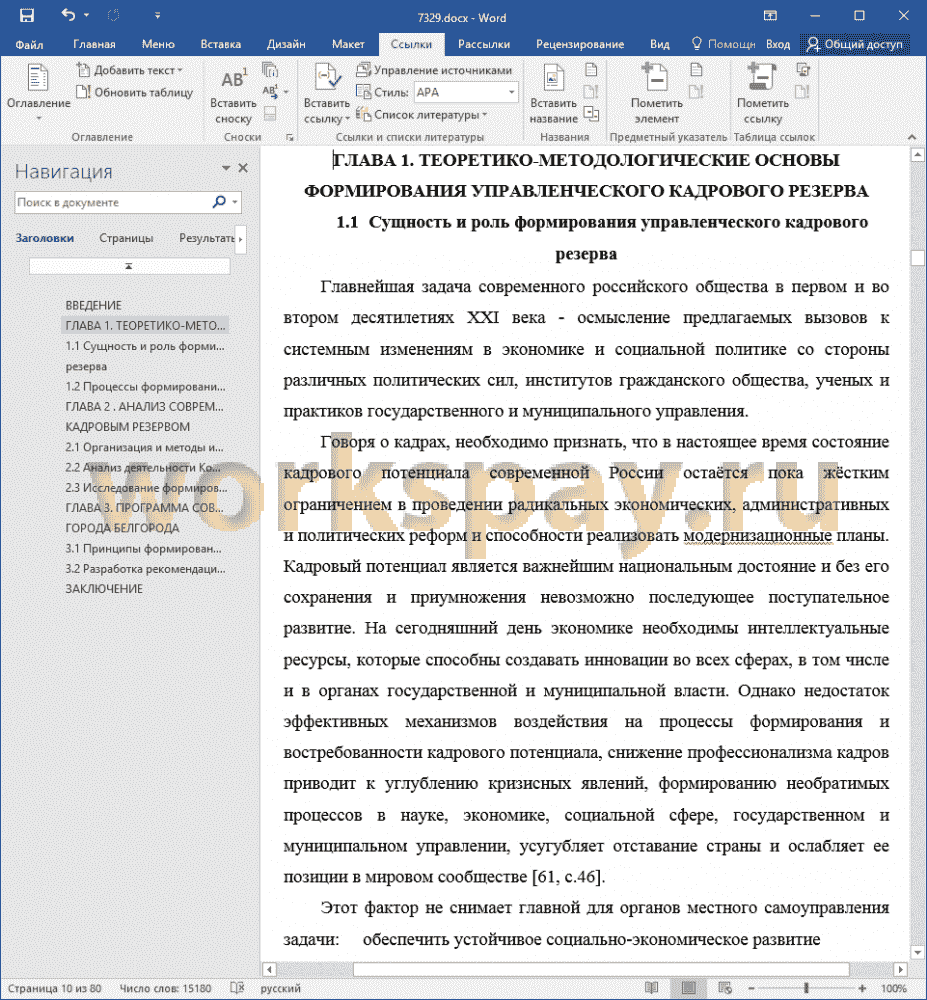
Task: Insert an endnote icon
Action: click(270, 70)
